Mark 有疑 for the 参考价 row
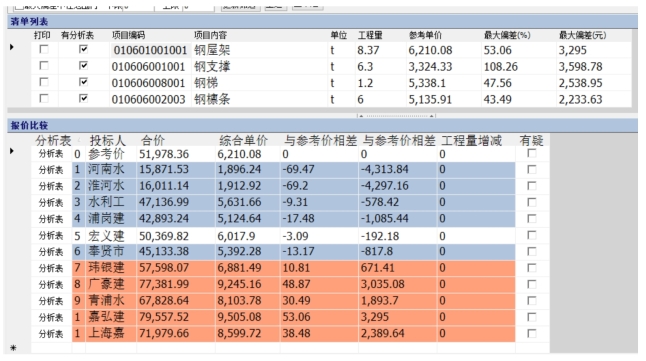The height and width of the screenshot is (361, 646). [x=532, y=153]
